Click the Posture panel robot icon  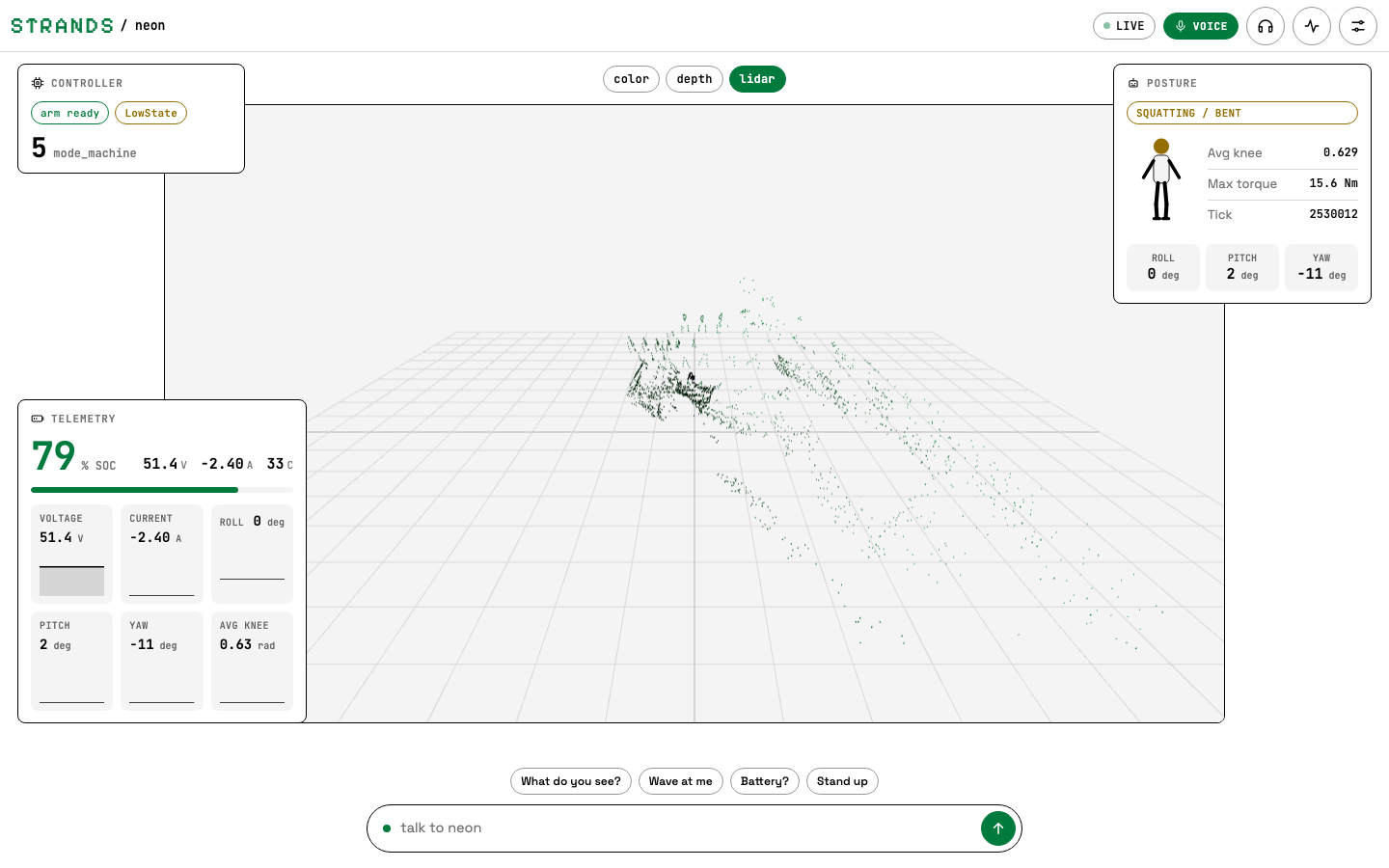[1133, 84]
